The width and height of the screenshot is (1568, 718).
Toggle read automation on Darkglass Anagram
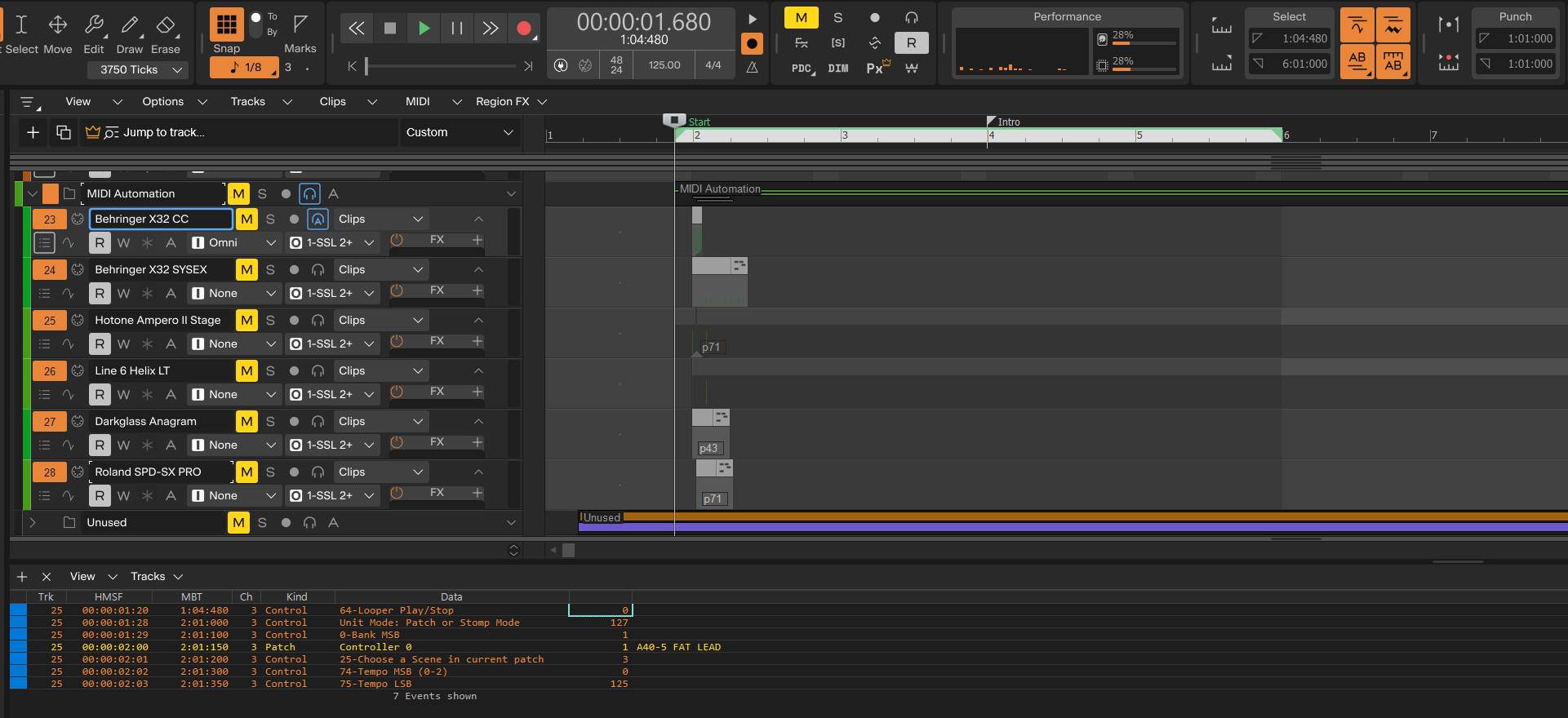(100, 445)
